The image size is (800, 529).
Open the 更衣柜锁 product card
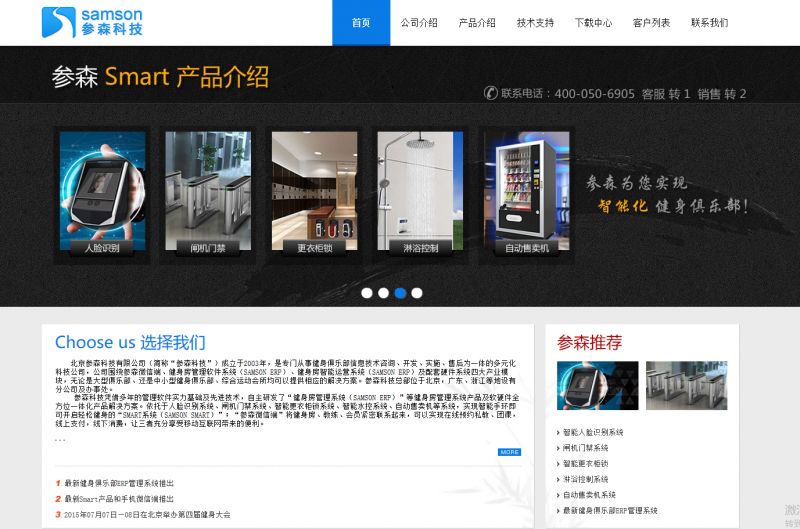click(314, 195)
